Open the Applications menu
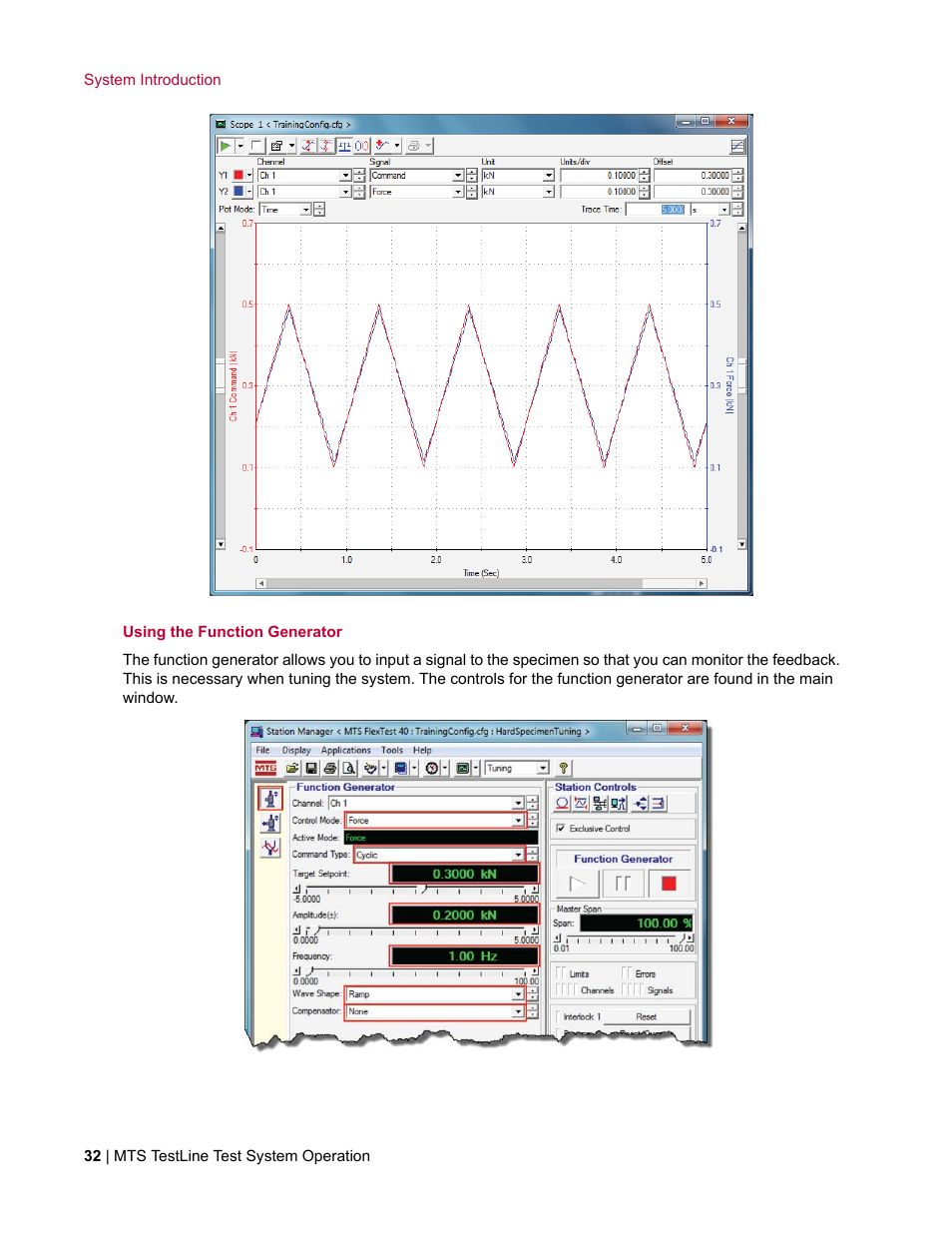Image resolution: width=952 pixels, height=1233 pixels. pos(345,750)
